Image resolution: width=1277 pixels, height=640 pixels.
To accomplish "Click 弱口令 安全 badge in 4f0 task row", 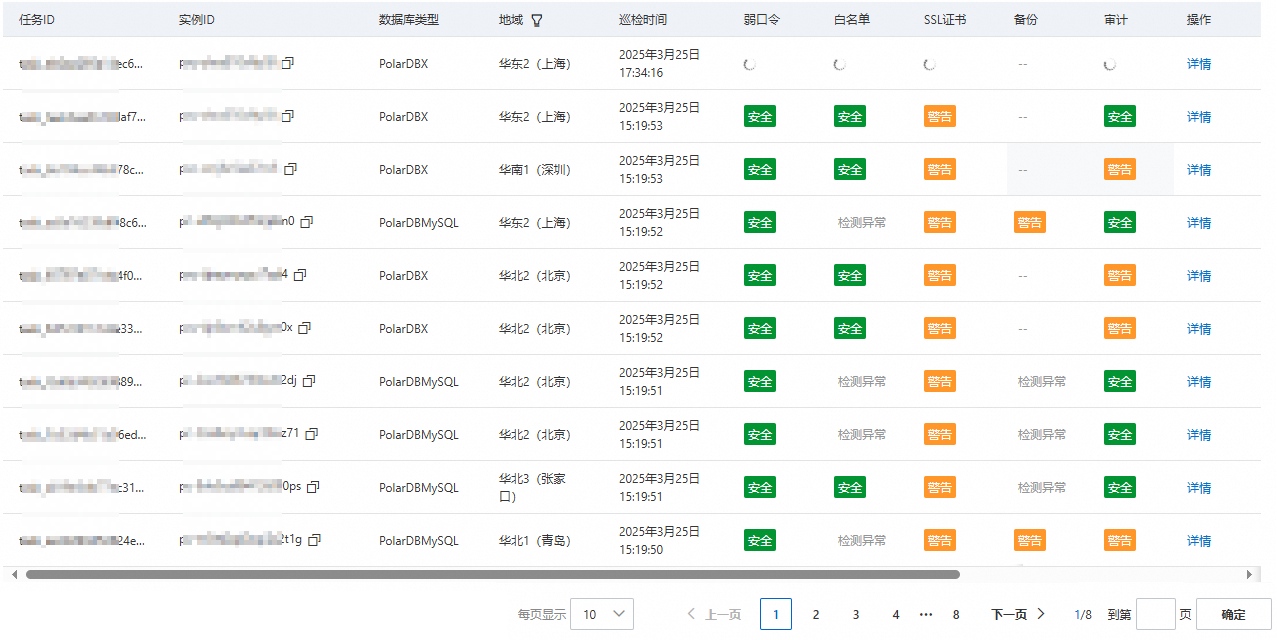I will click(760, 275).
